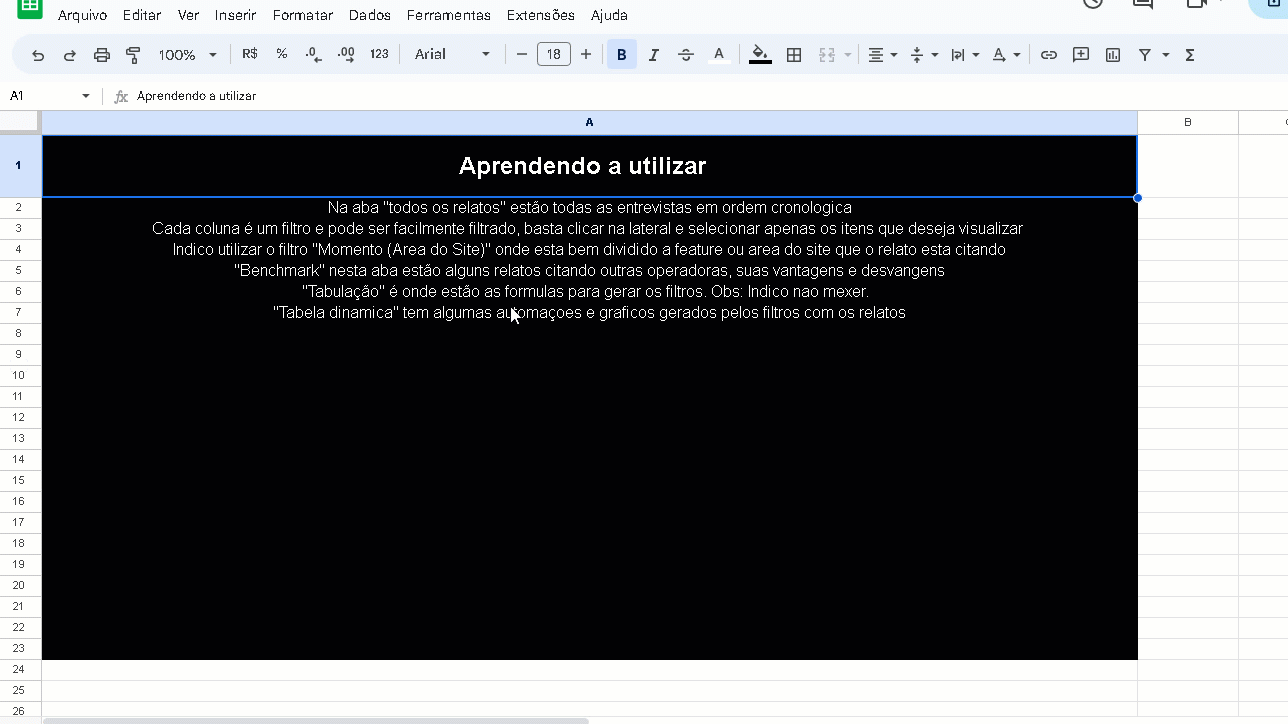
Task: Select column A header
Action: click(x=589, y=122)
